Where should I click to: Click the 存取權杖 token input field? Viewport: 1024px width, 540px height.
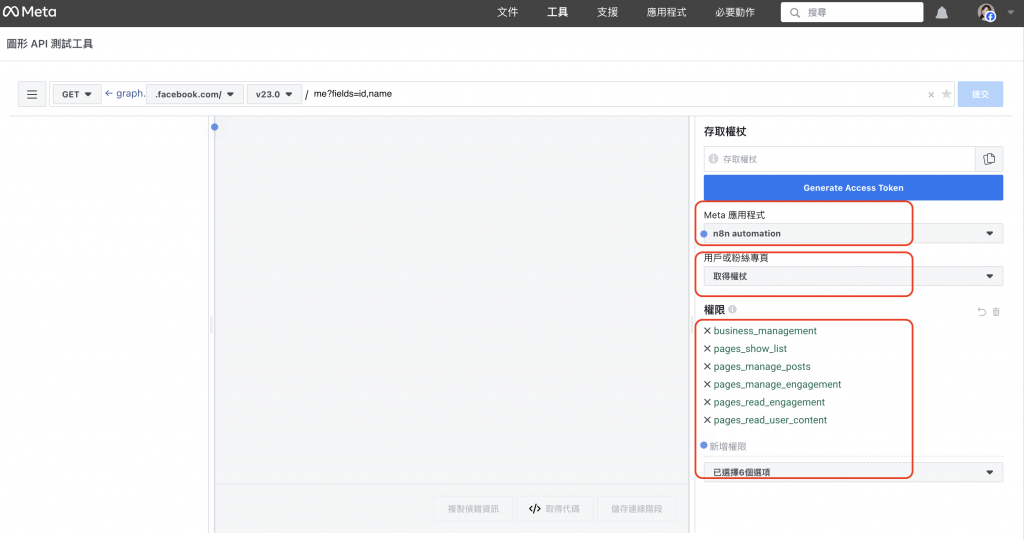pos(839,159)
